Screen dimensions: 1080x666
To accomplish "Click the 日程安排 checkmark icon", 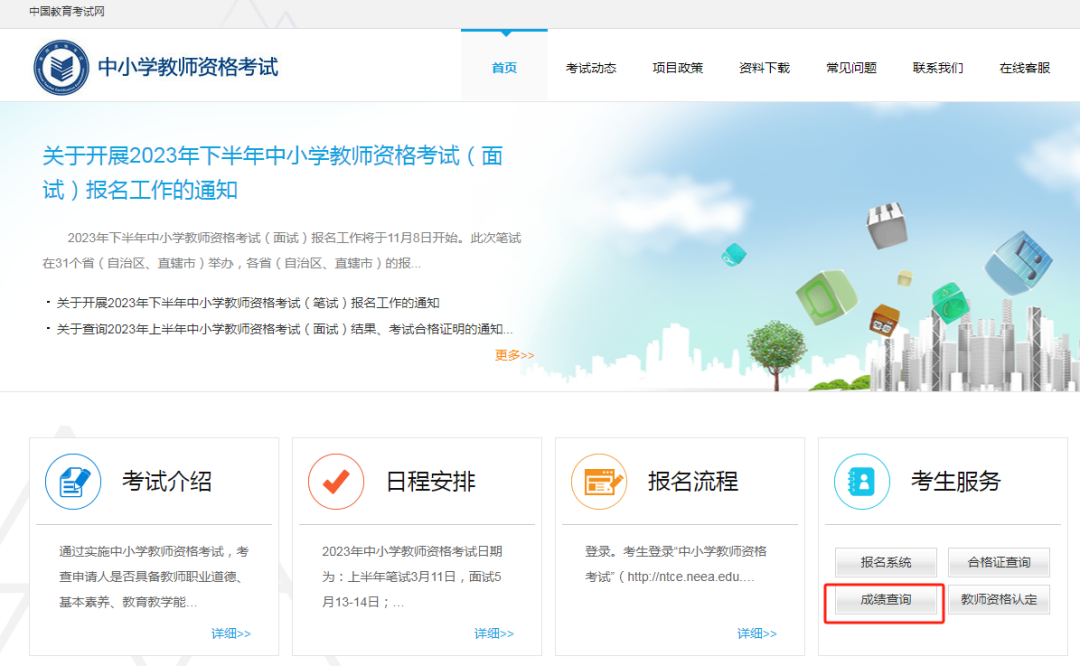I will coord(336,481).
